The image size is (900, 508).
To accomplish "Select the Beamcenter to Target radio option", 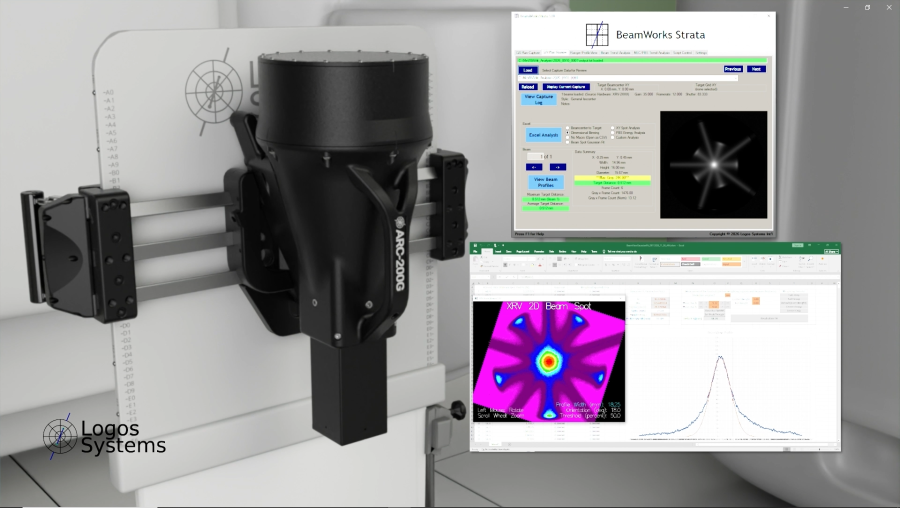I will [568, 128].
